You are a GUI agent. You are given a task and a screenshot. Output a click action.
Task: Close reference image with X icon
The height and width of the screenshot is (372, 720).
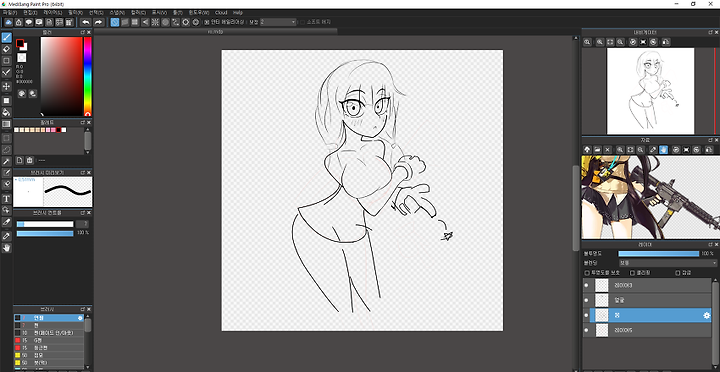click(608, 150)
